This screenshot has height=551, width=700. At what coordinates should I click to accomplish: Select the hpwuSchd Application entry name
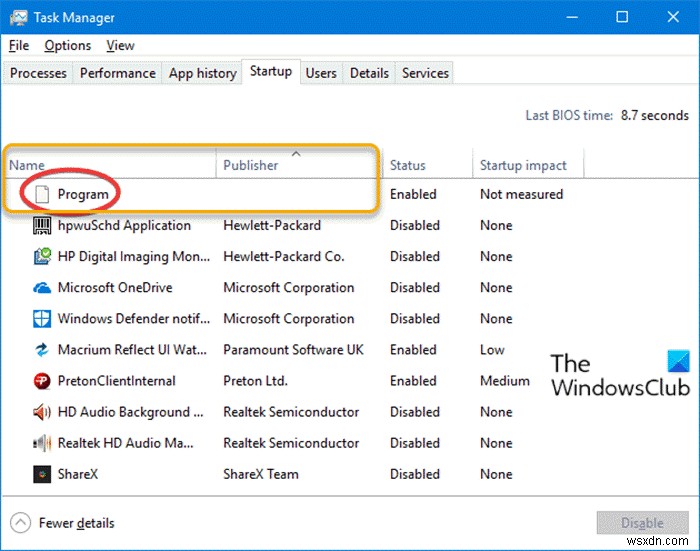pyautogui.click(x=124, y=225)
